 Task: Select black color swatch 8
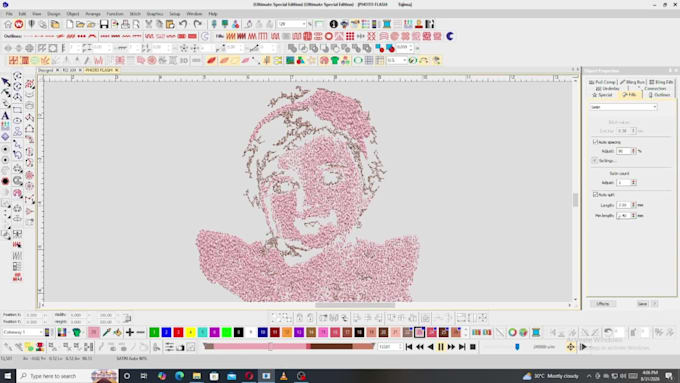point(239,332)
